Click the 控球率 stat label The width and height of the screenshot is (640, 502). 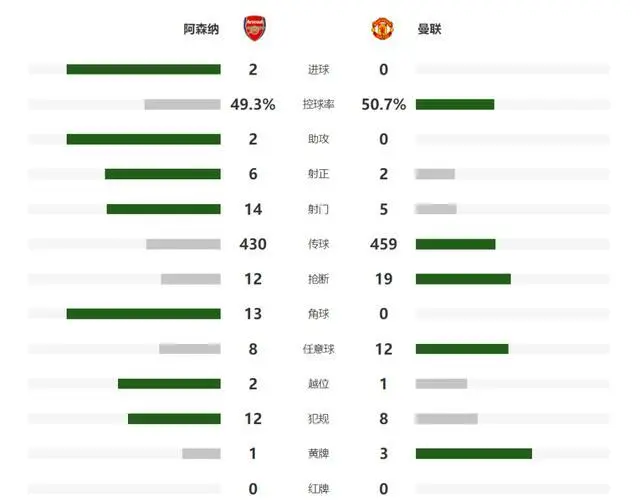[x=318, y=104]
